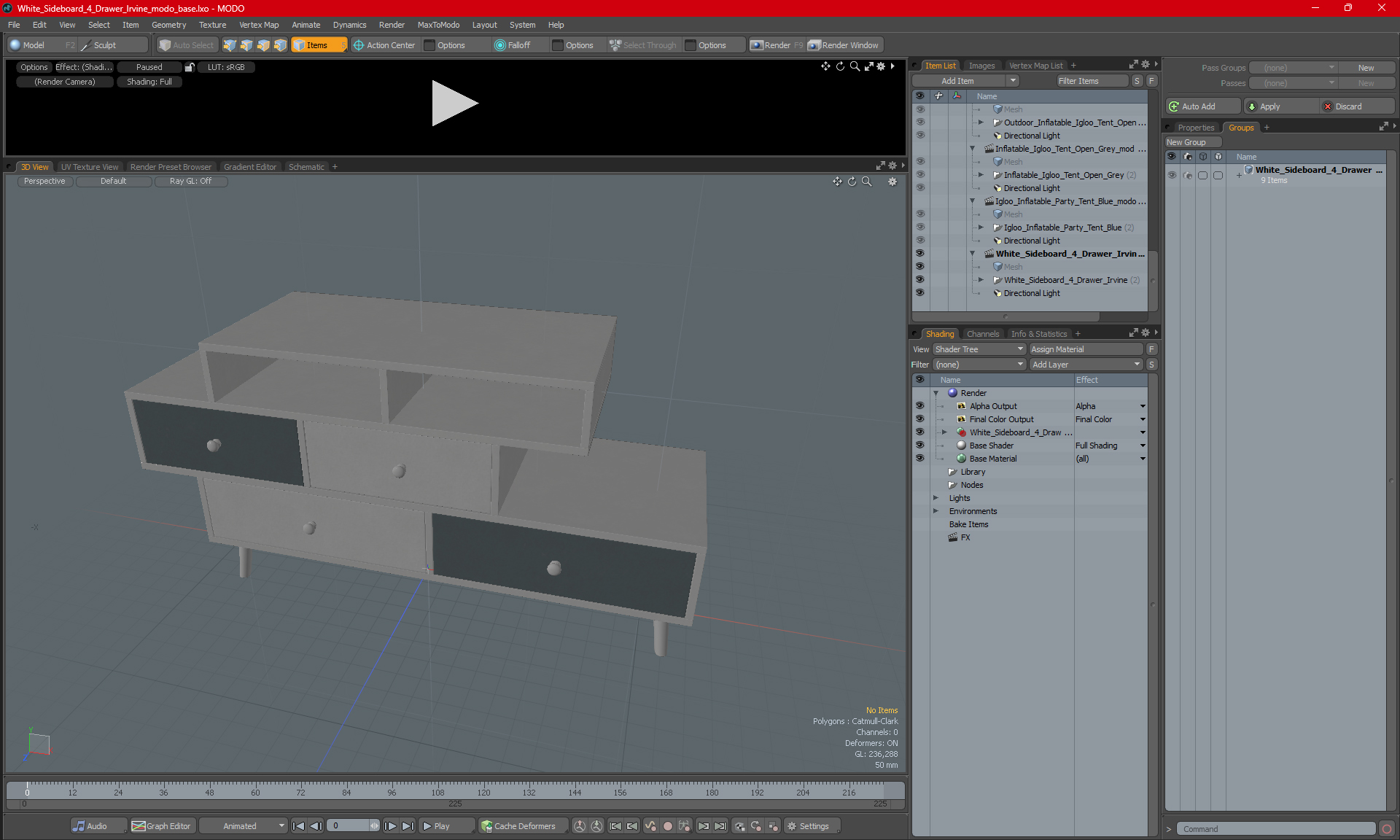Open the Action Center menu

384,45
